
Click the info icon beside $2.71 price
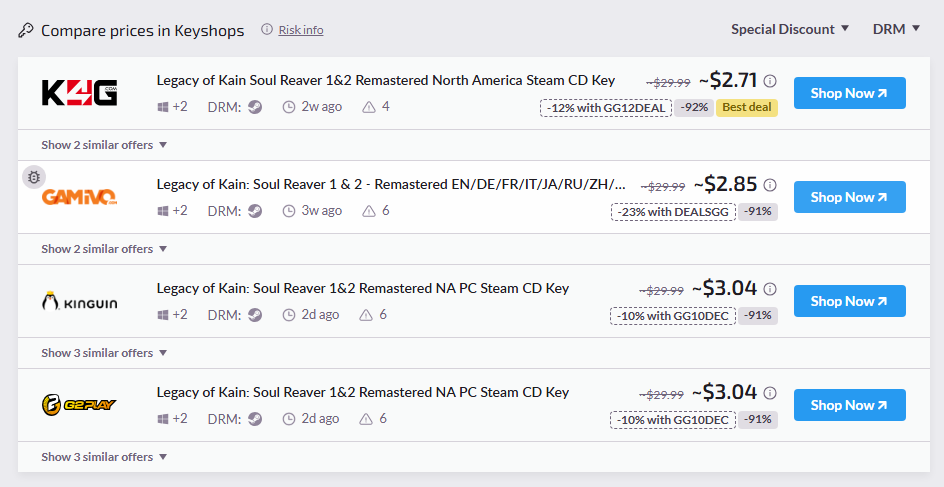coord(769,81)
